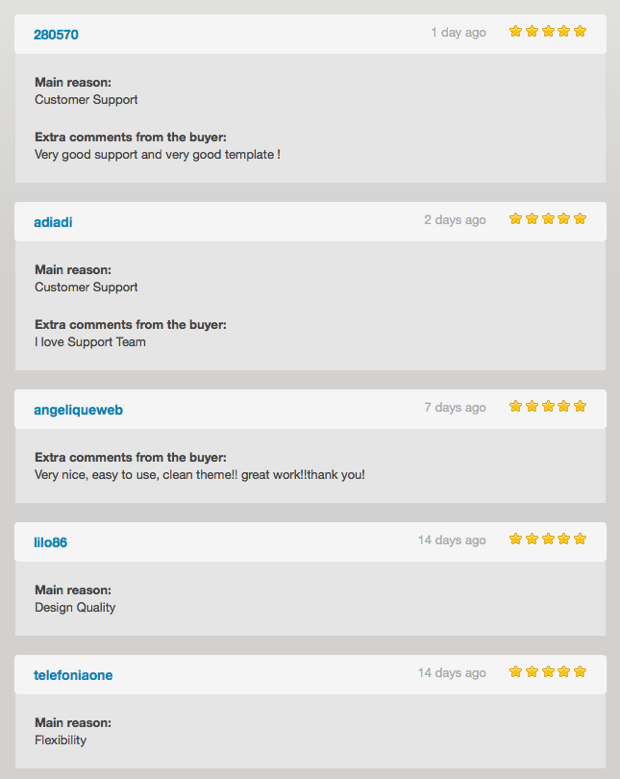The image size is (620, 779).
Task: Click fifth star in 280570's rating
Action: pos(580,31)
